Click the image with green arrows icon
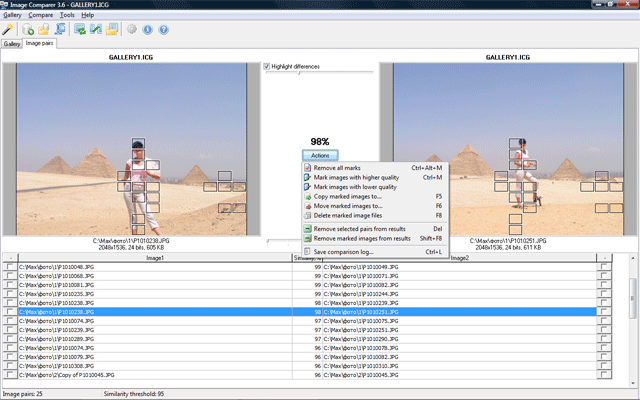The image size is (640, 400). click(x=80, y=29)
